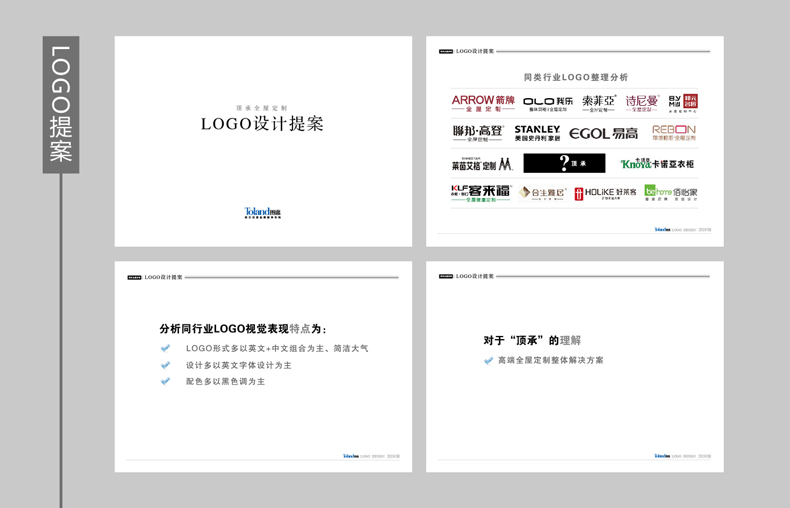The image size is (790, 508).
Task: Click the REBON logo
Action: point(673,132)
